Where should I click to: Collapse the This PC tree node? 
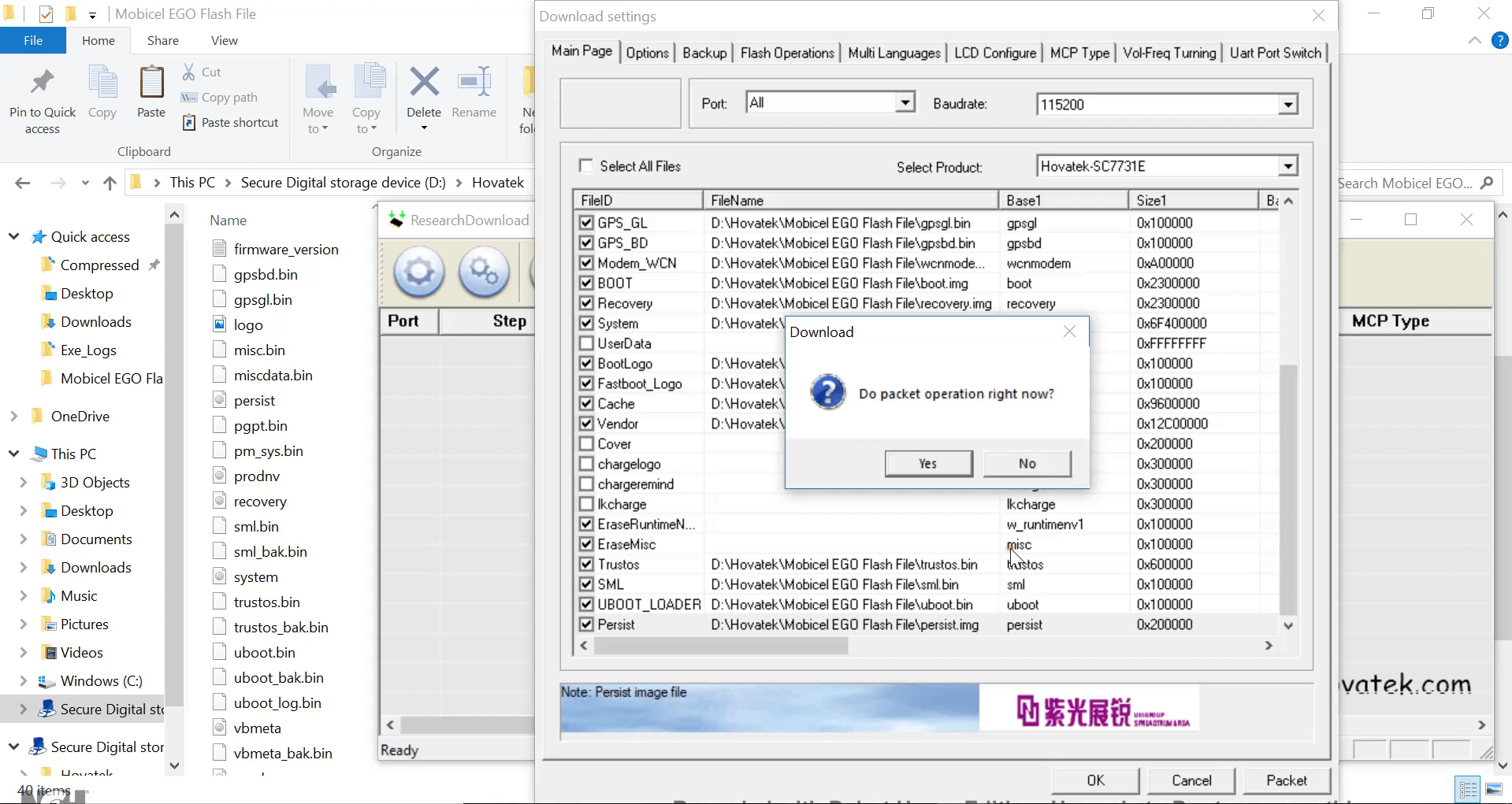coord(13,454)
